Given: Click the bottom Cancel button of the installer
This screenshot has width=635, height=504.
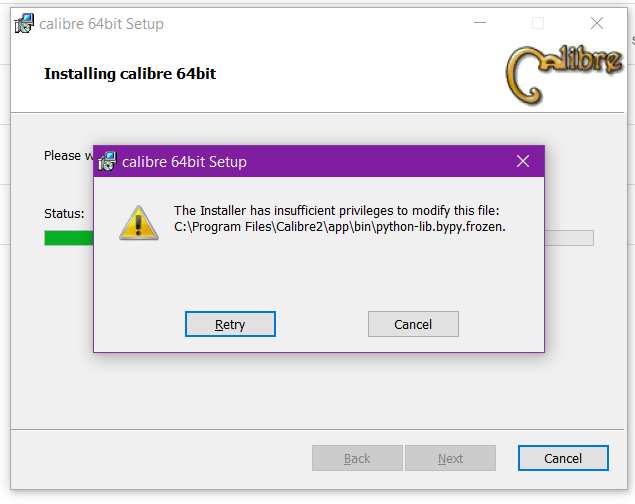Looking at the screenshot, I should click(x=563, y=458).
